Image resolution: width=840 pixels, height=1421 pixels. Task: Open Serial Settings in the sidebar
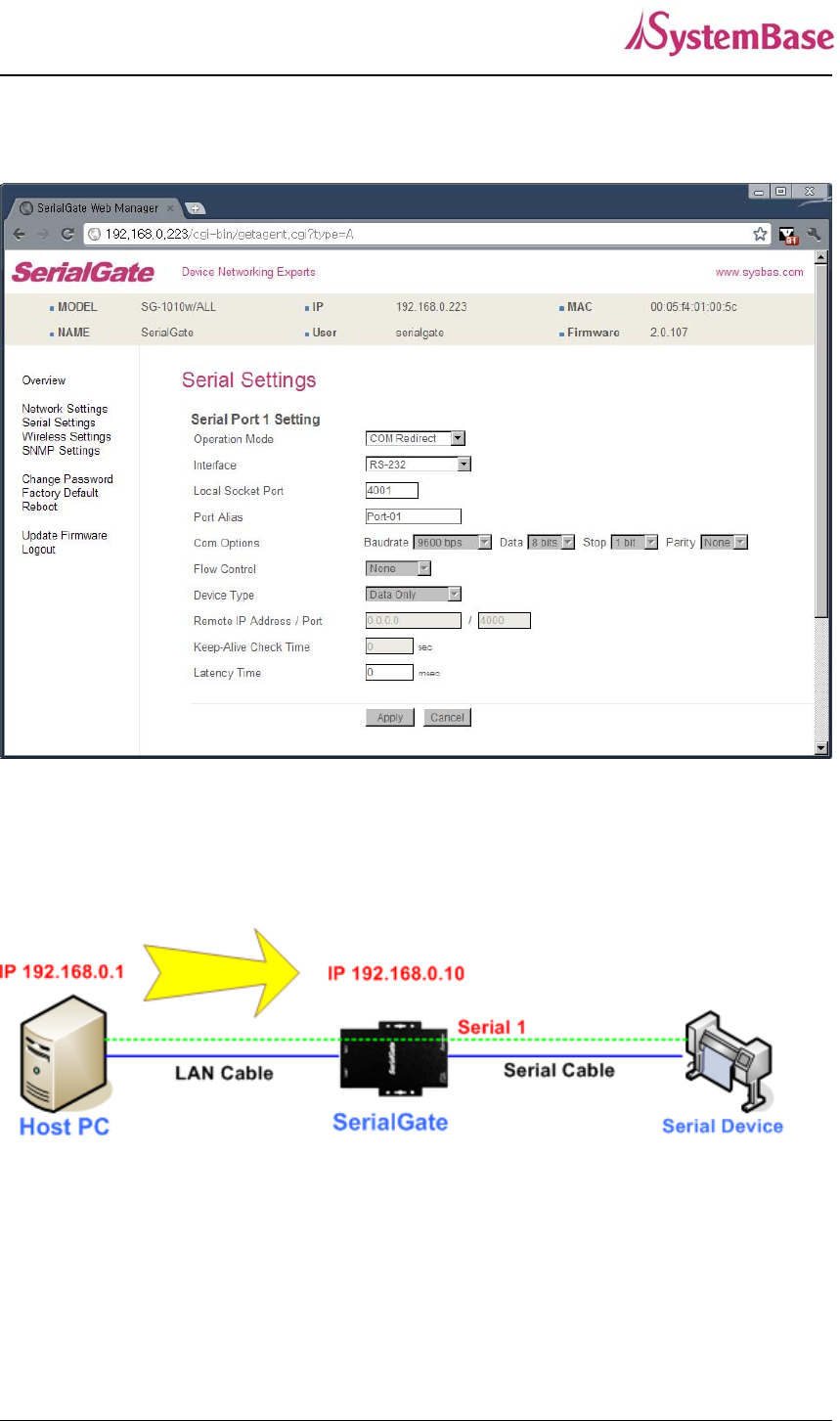pos(59,422)
